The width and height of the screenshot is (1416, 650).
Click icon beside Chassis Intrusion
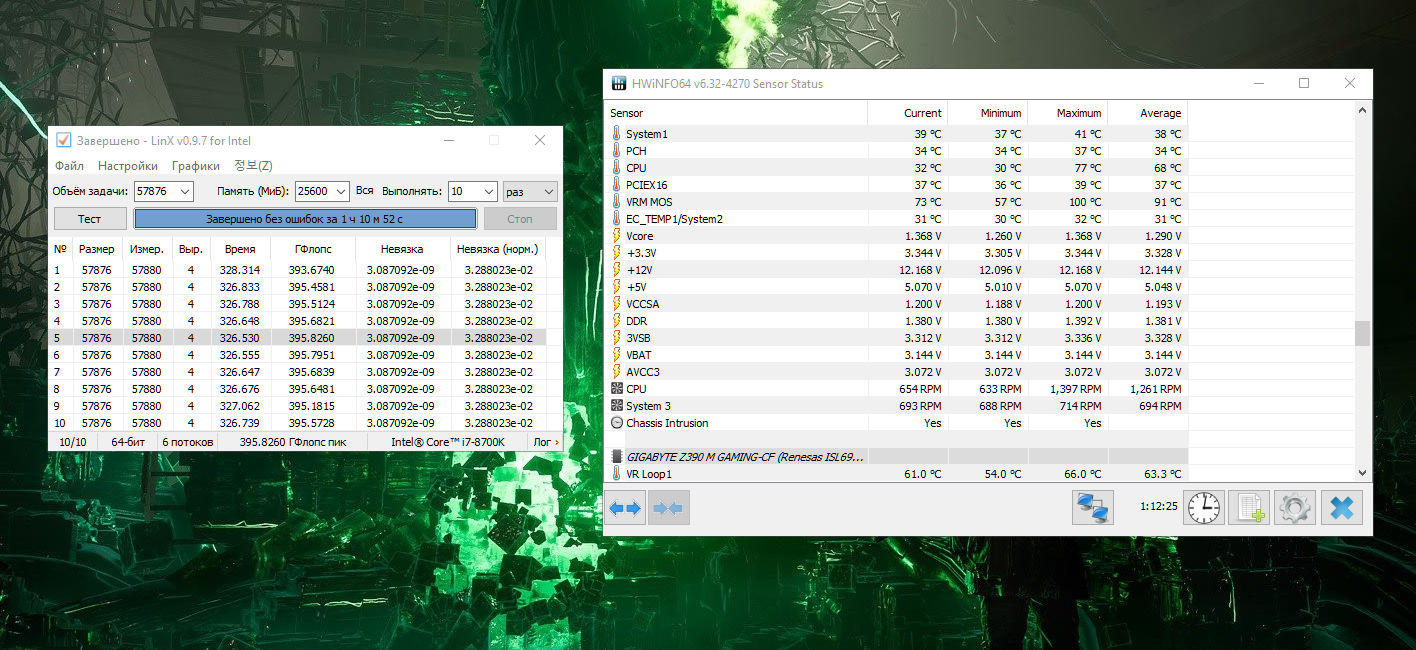click(616, 423)
